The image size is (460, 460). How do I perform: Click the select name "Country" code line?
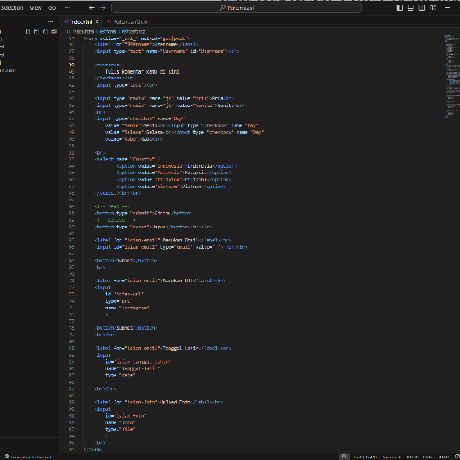(127, 159)
